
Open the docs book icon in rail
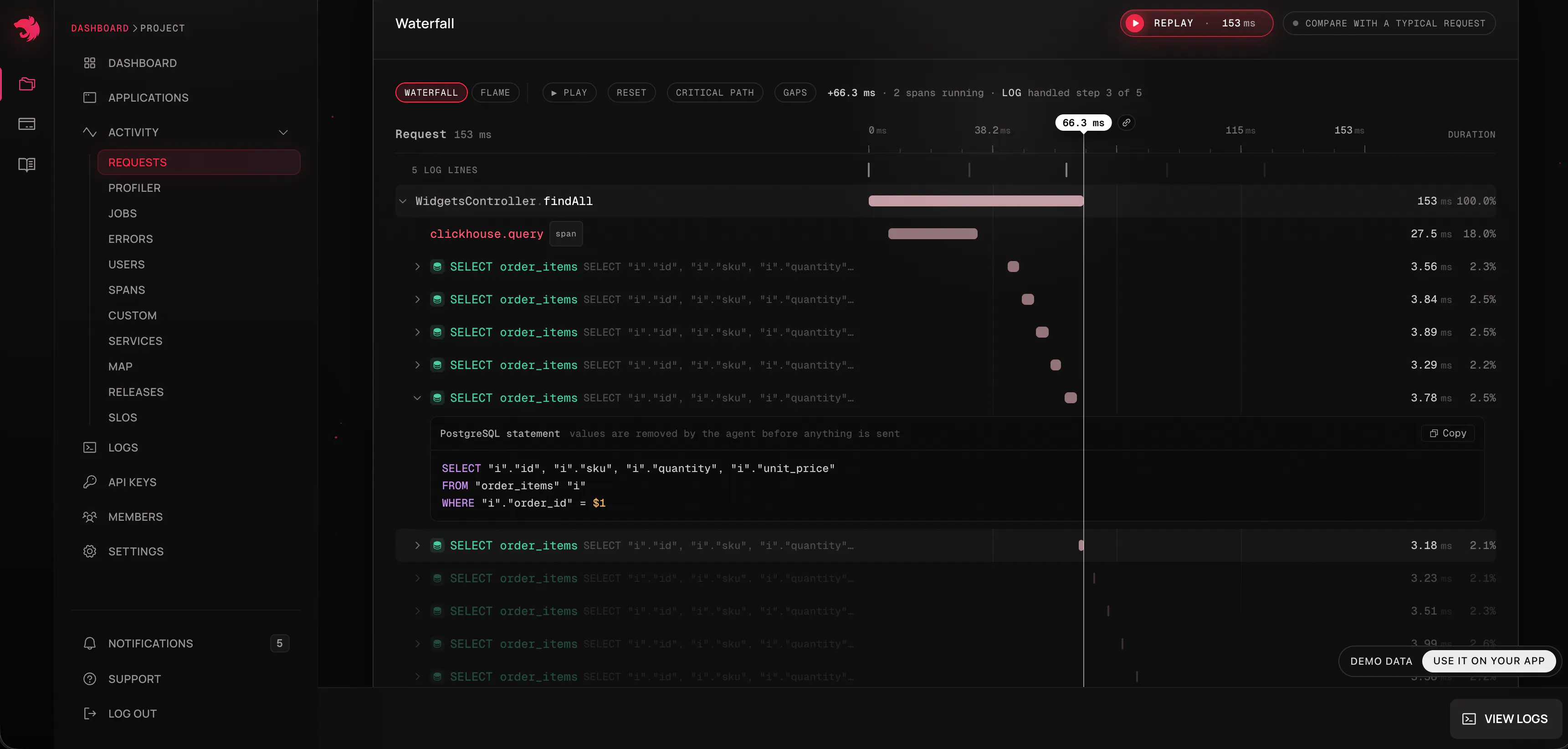tap(27, 164)
